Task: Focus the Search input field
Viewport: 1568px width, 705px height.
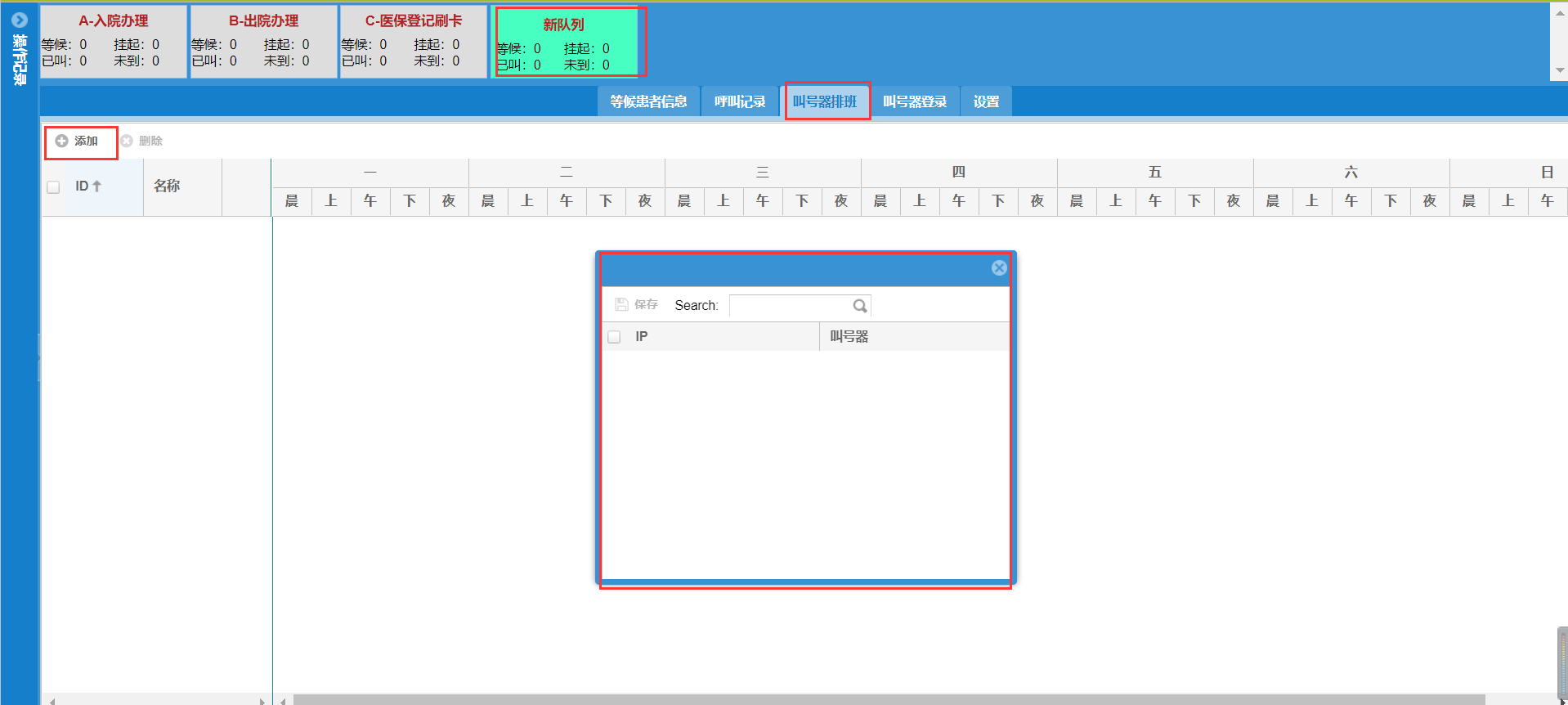Action: coord(791,306)
